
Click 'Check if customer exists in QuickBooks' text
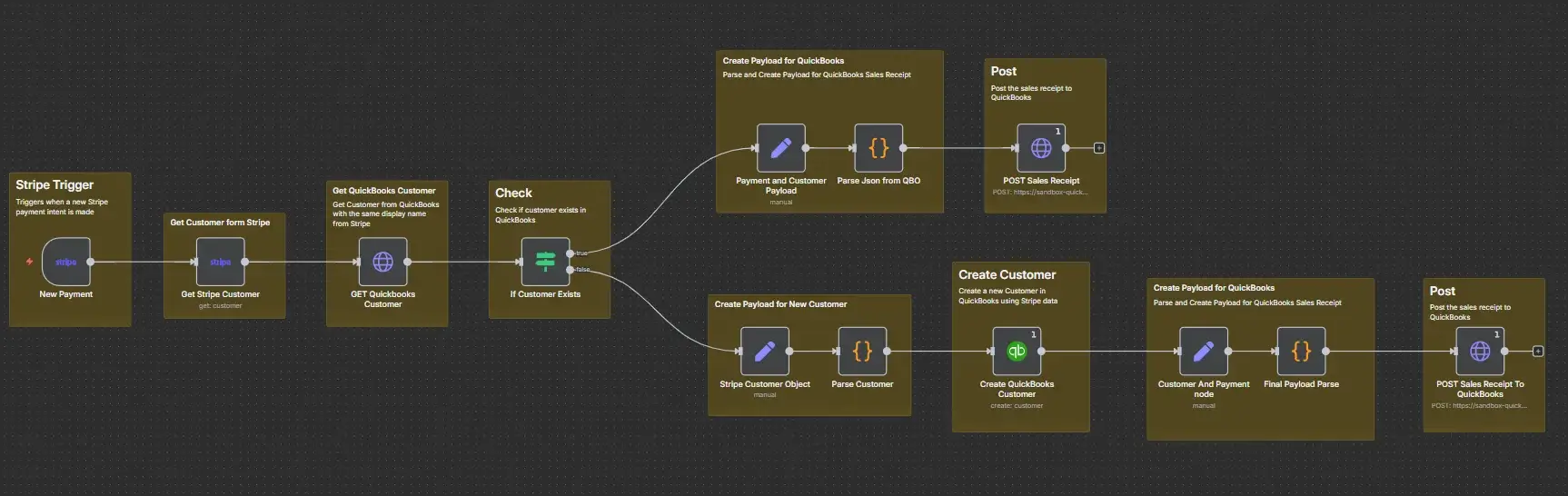(x=541, y=215)
